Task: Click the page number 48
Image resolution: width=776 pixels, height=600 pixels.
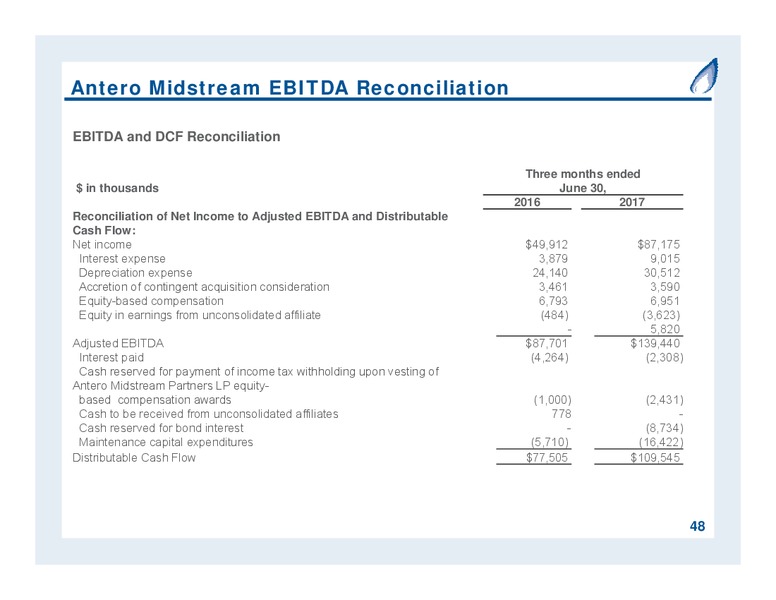Action: (x=697, y=526)
